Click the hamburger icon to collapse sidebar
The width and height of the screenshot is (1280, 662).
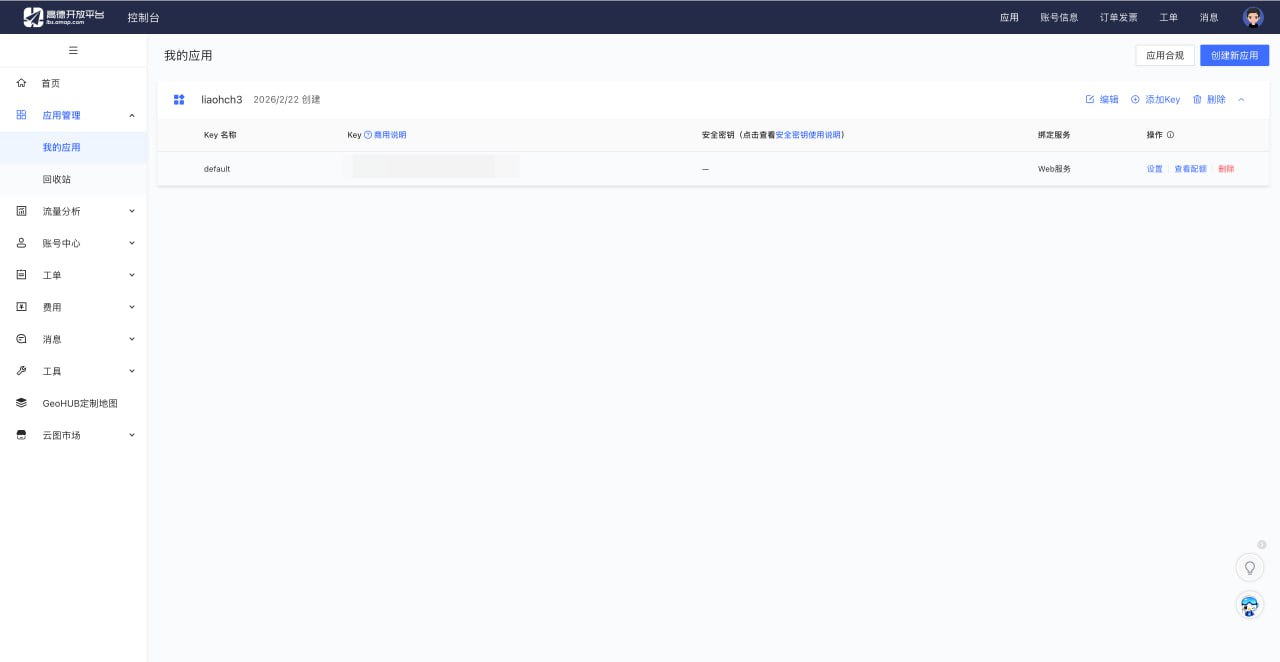(x=73, y=50)
